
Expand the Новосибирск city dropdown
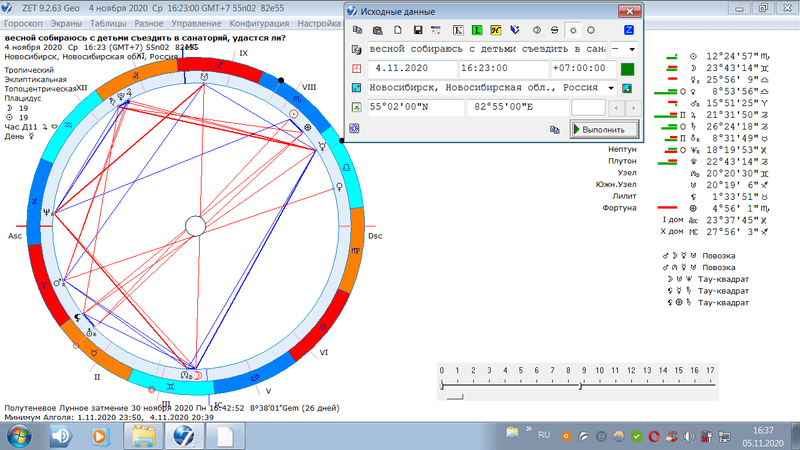611,88
